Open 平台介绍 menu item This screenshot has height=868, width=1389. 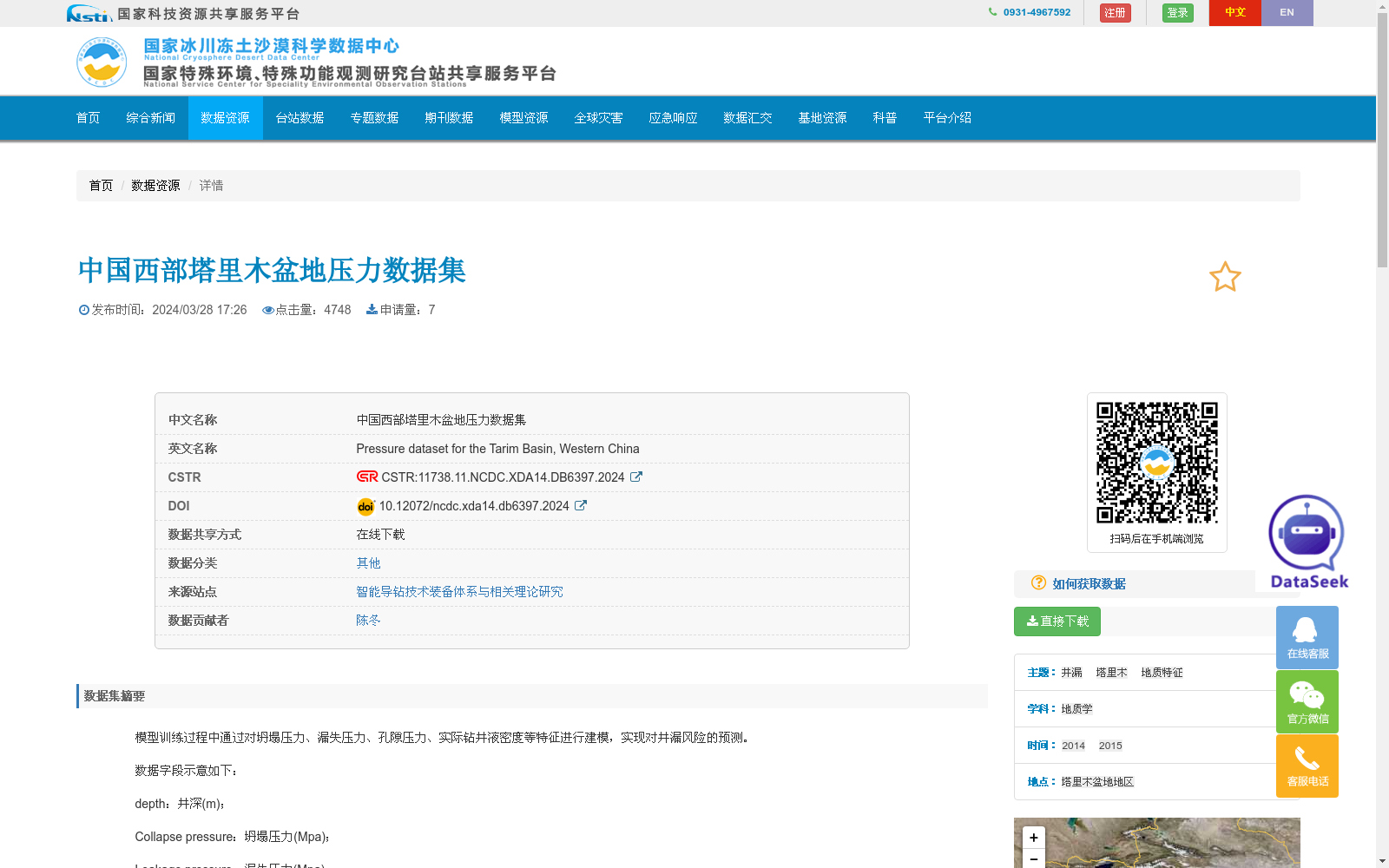pos(947,118)
